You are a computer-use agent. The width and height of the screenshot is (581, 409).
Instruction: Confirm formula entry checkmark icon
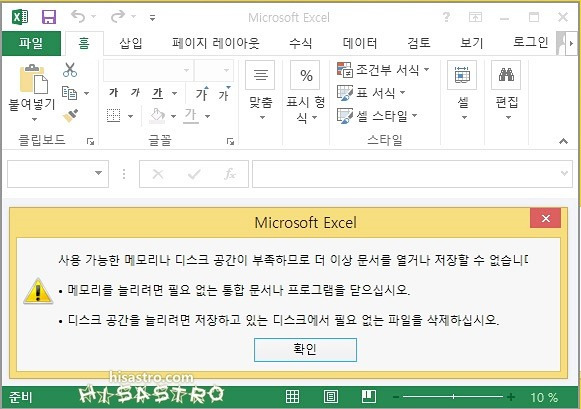pyautogui.click(x=194, y=174)
